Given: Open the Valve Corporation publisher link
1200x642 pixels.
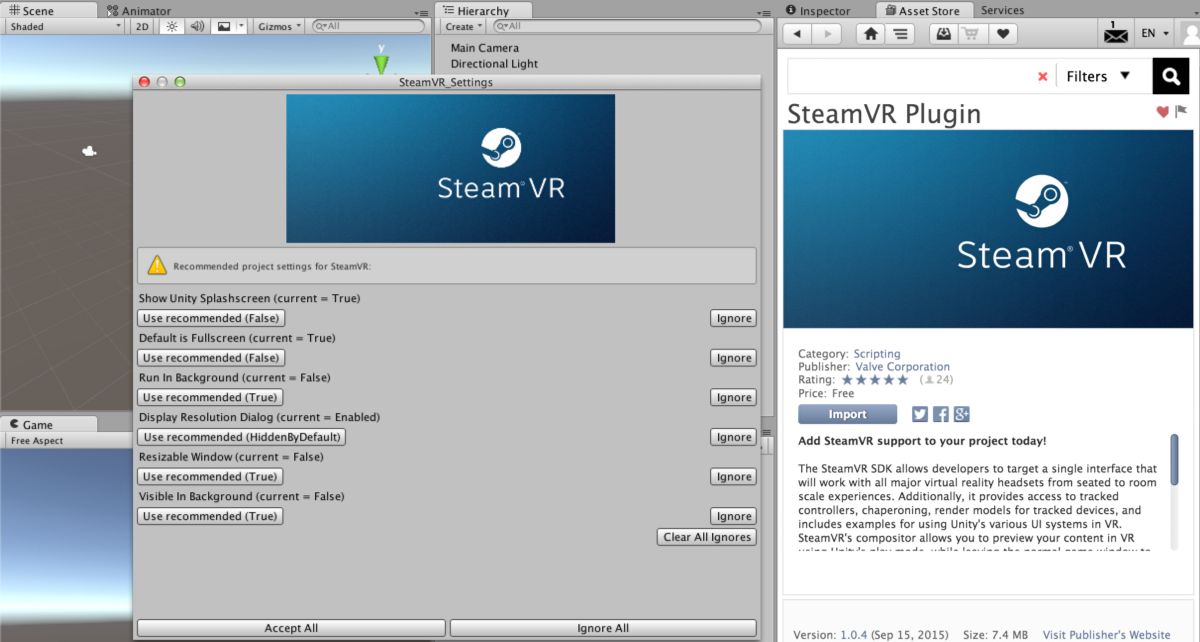Looking at the screenshot, I should coord(903,367).
